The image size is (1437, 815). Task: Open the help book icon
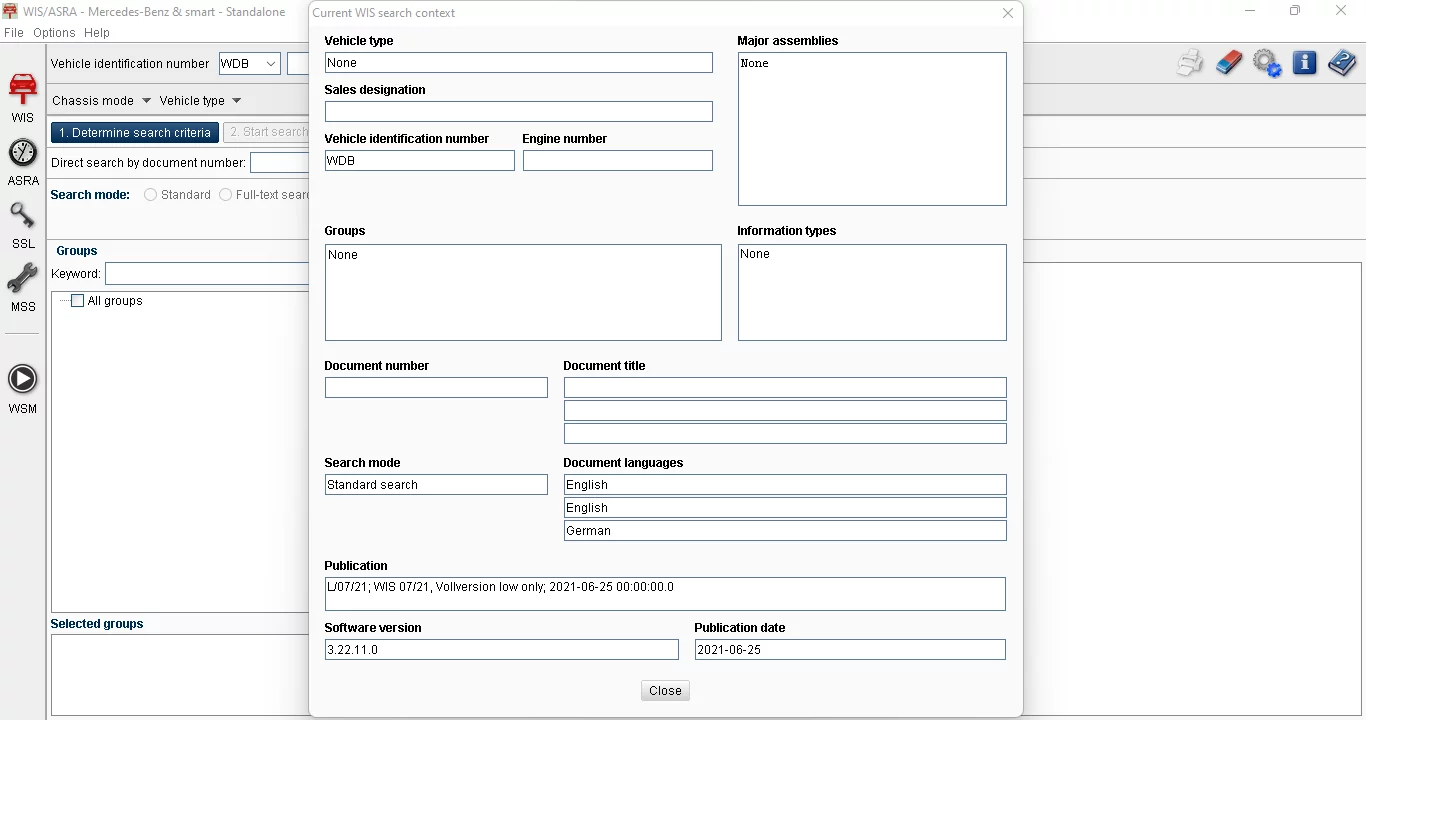[x=1342, y=63]
